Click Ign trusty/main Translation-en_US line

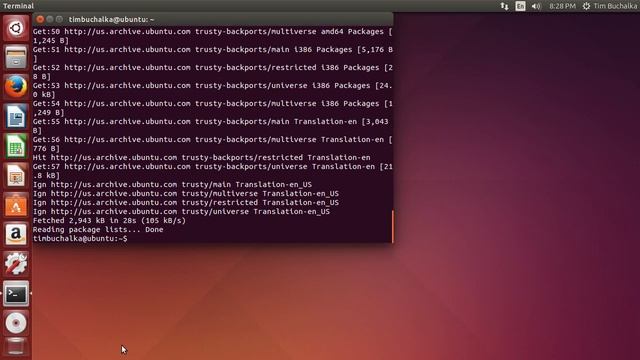pos(172,184)
